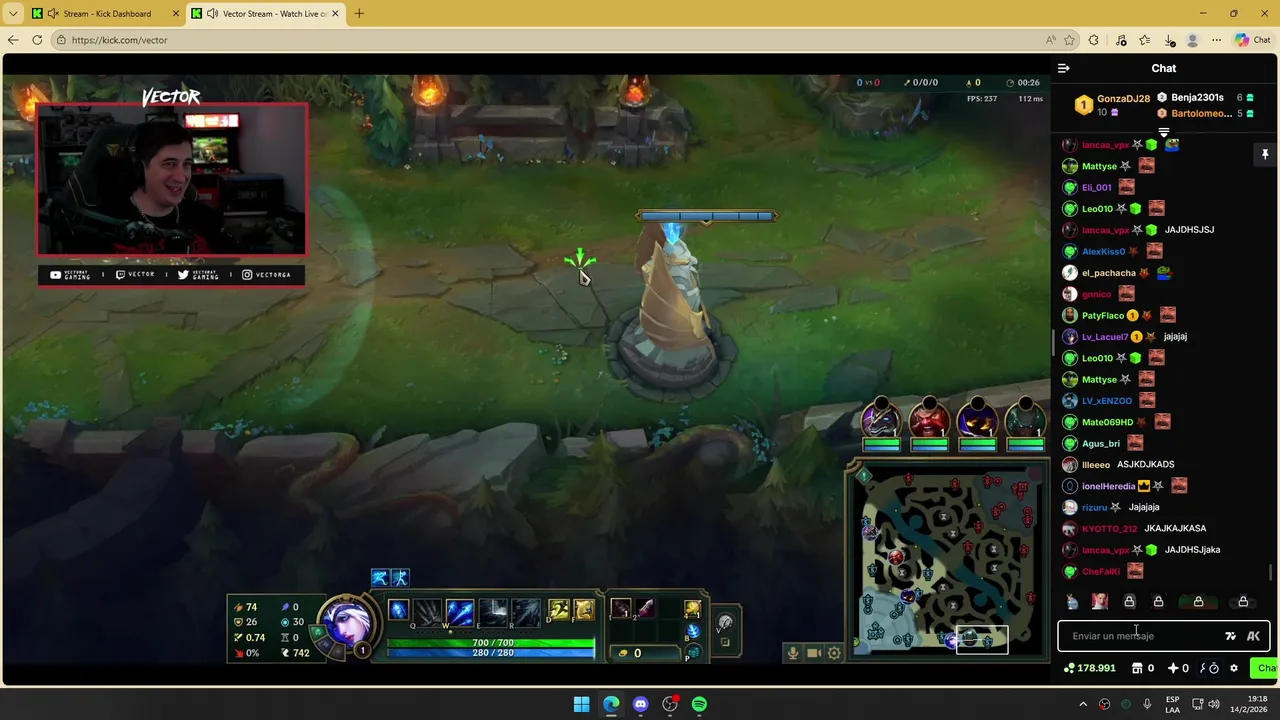The height and width of the screenshot is (720, 1280).
Task: Click the champion portrait in HUD
Action: coord(347,622)
